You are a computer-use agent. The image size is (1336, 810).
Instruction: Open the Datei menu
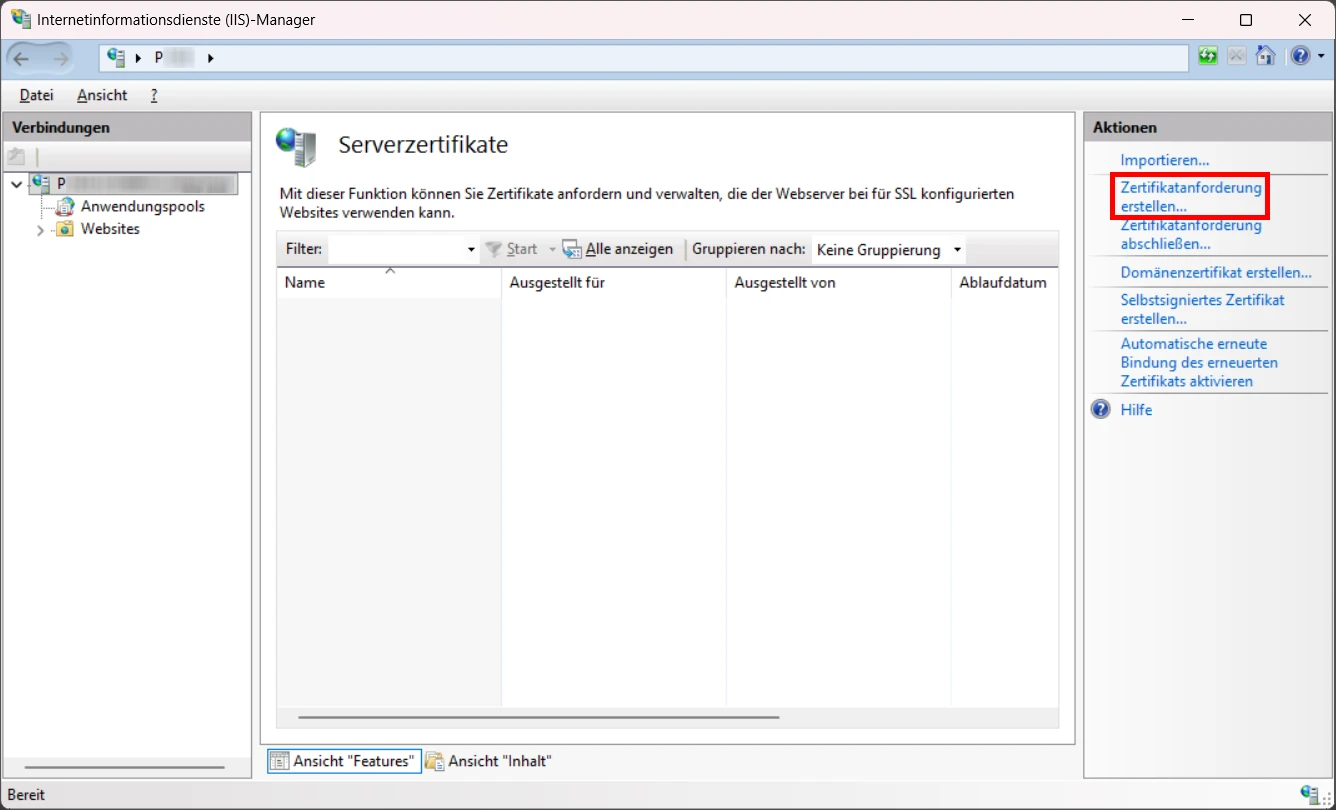click(36, 95)
